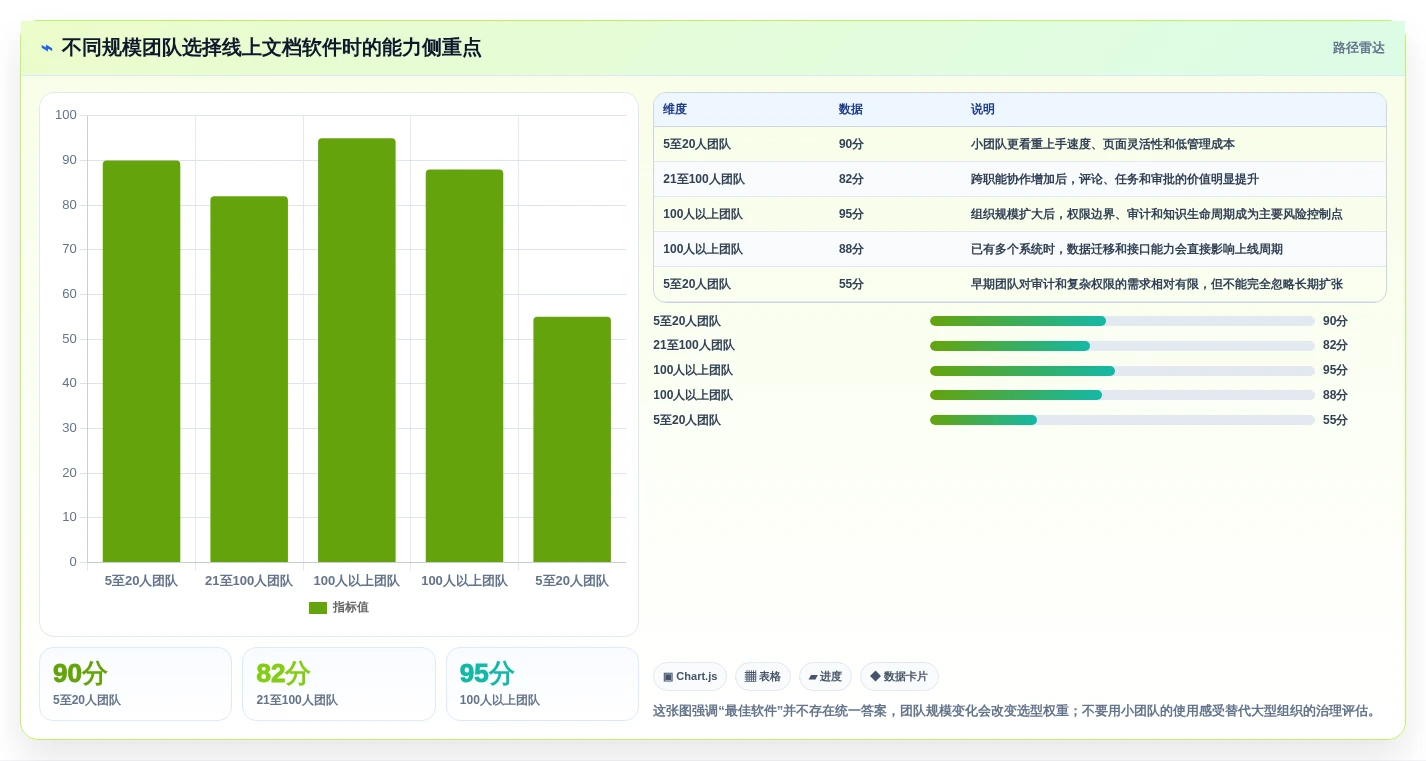Click the 维度 column header
Image resolution: width=1426 pixels, height=761 pixels.
[x=675, y=110]
